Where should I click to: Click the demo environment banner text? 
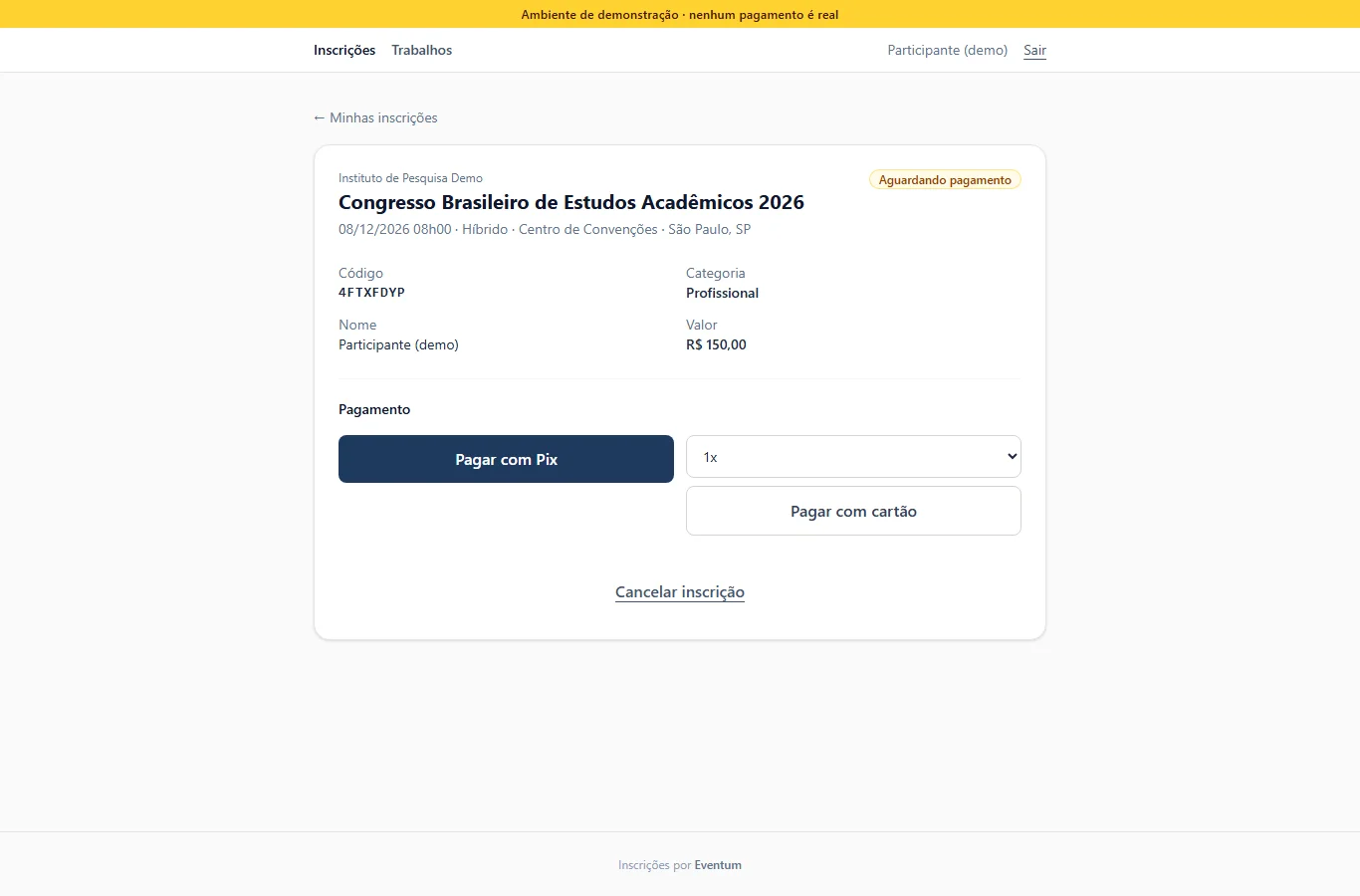(680, 15)
